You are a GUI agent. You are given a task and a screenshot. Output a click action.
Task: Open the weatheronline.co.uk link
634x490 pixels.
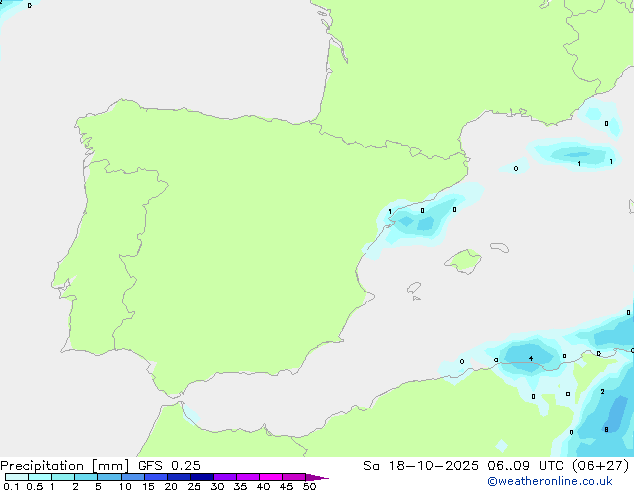pyautogui.click(x=550, y=481)
